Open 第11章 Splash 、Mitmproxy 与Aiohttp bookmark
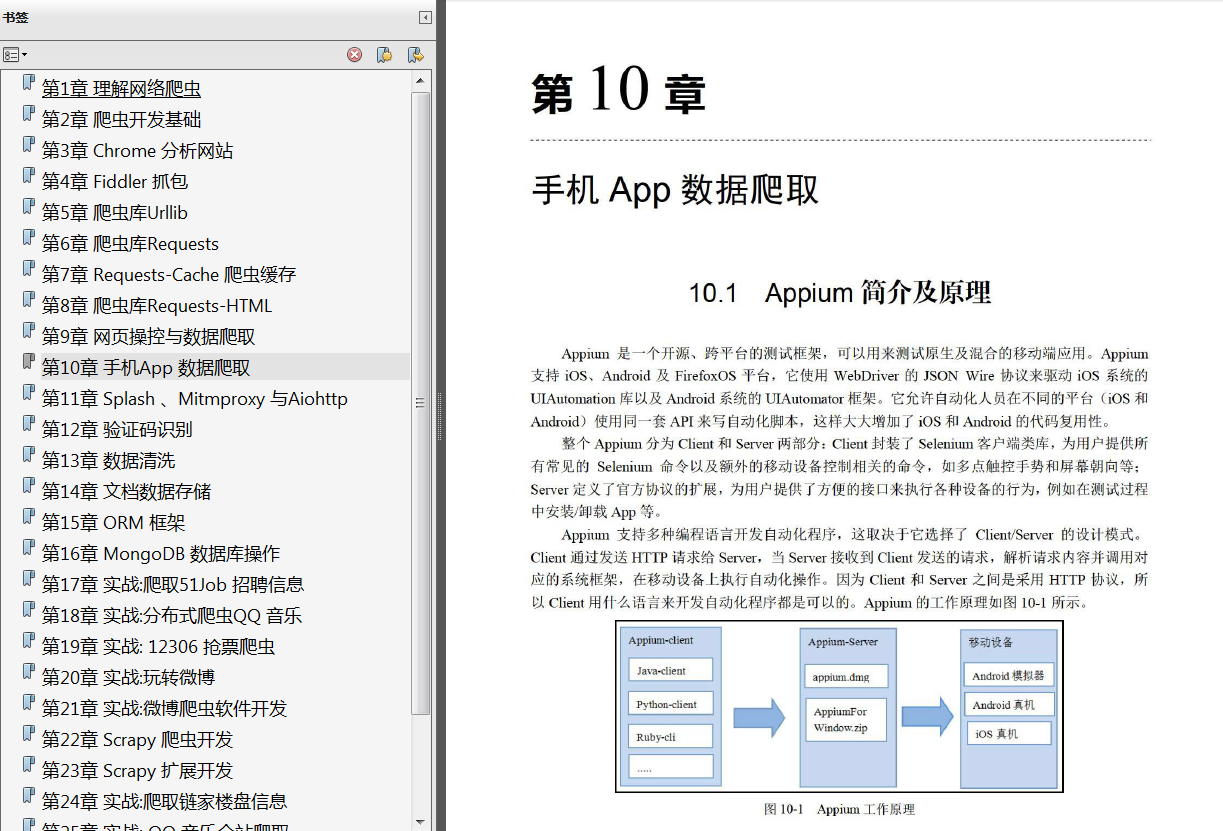 (195, 399)
